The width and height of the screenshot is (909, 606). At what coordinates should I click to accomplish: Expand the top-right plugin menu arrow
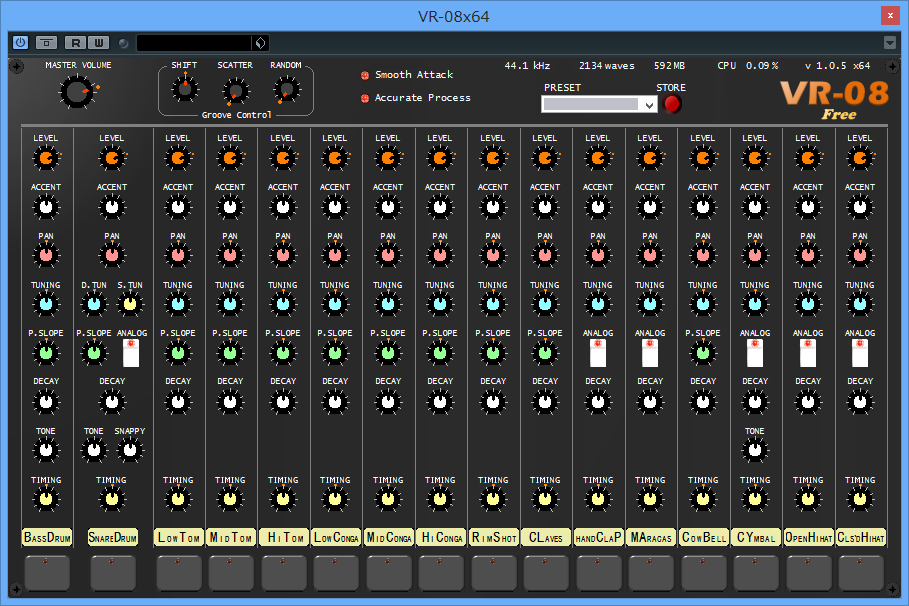(890, 42)
